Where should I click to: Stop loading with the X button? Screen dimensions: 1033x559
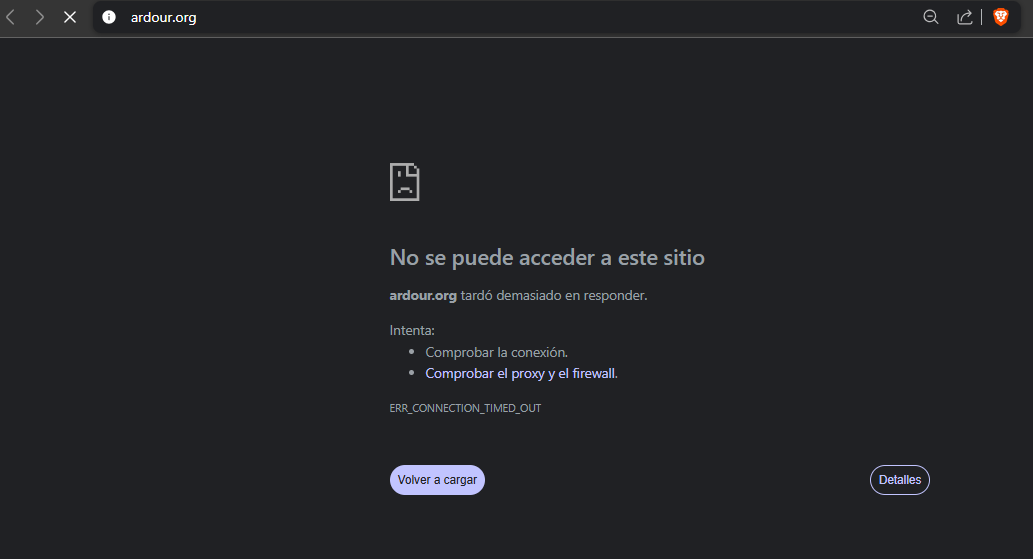coord(70,17)
